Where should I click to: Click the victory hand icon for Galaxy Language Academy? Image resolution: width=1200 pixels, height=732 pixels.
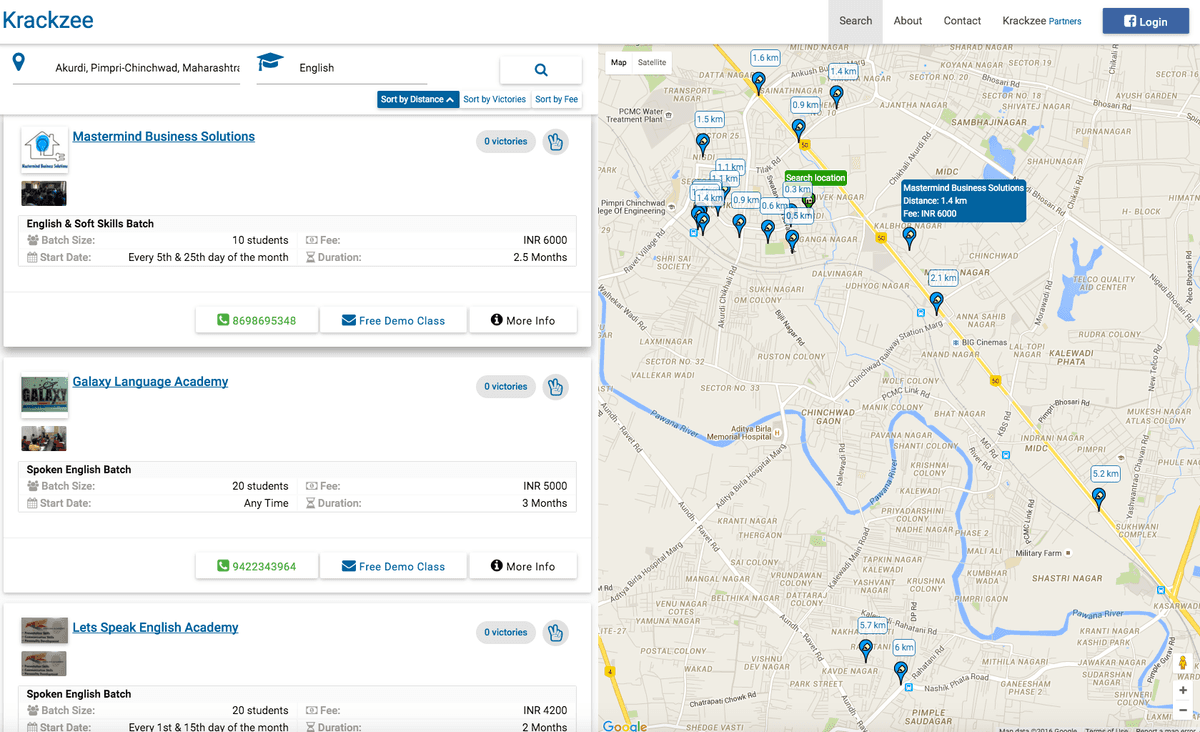tap(555, 387)
